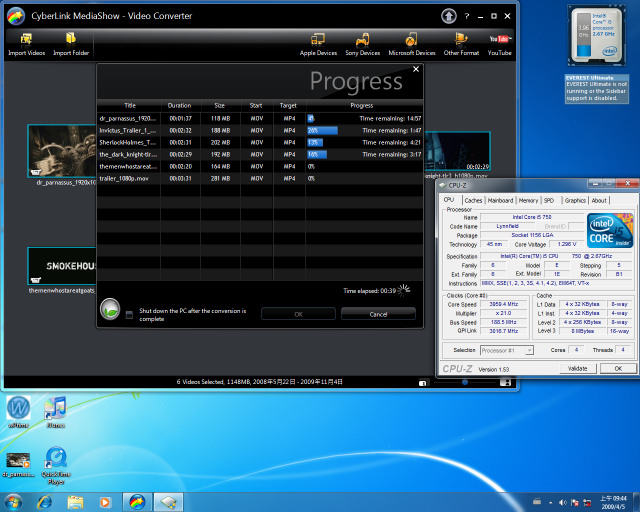Click the upgrade arrow icon in title bar
This screenshot has width=640, height=512.
(x=449, y=16)
